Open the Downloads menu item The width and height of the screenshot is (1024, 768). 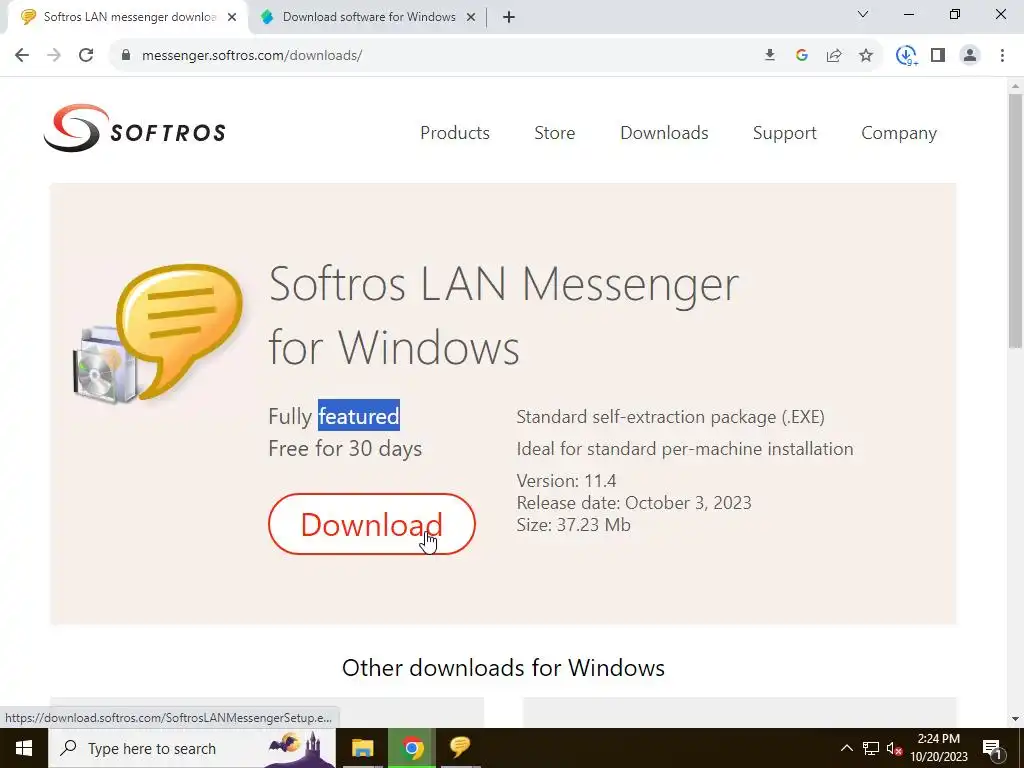(x=664, y=133)
